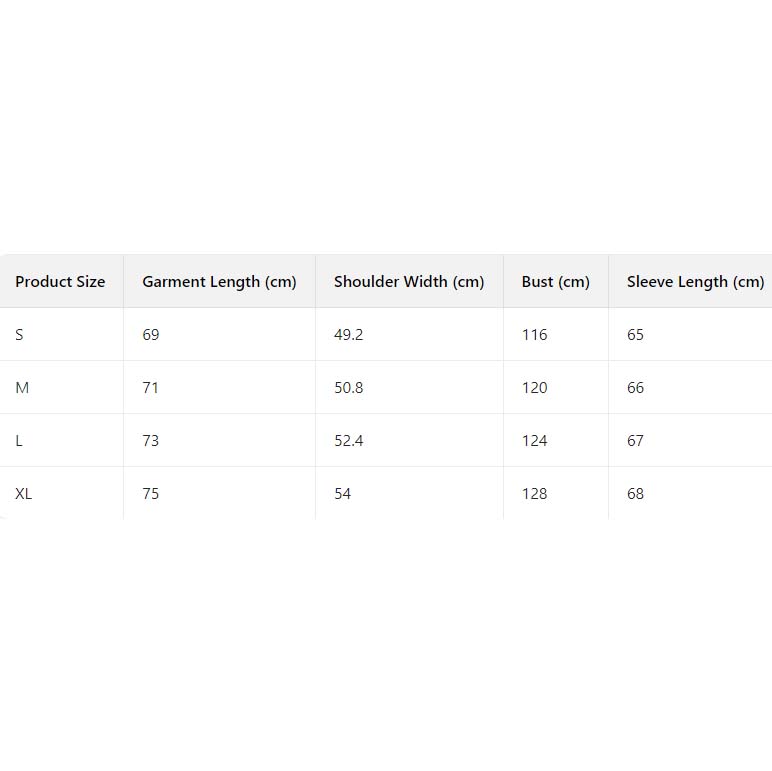Screen dimensions: 772x771
Task: Click garment length value 71
Action: 151,388
